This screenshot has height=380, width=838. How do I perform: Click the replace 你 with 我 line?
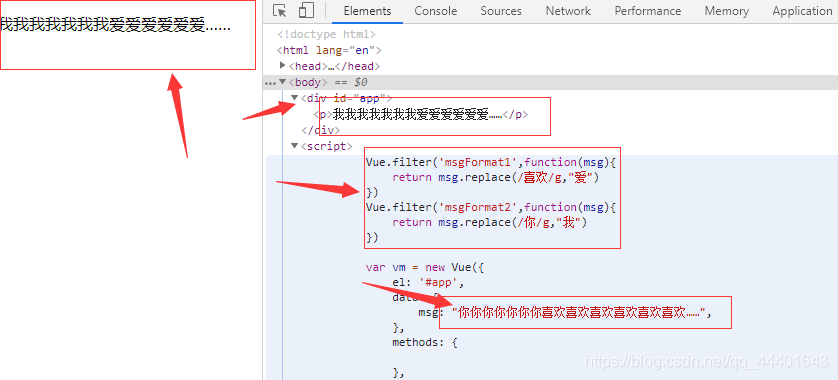point(490,222)
